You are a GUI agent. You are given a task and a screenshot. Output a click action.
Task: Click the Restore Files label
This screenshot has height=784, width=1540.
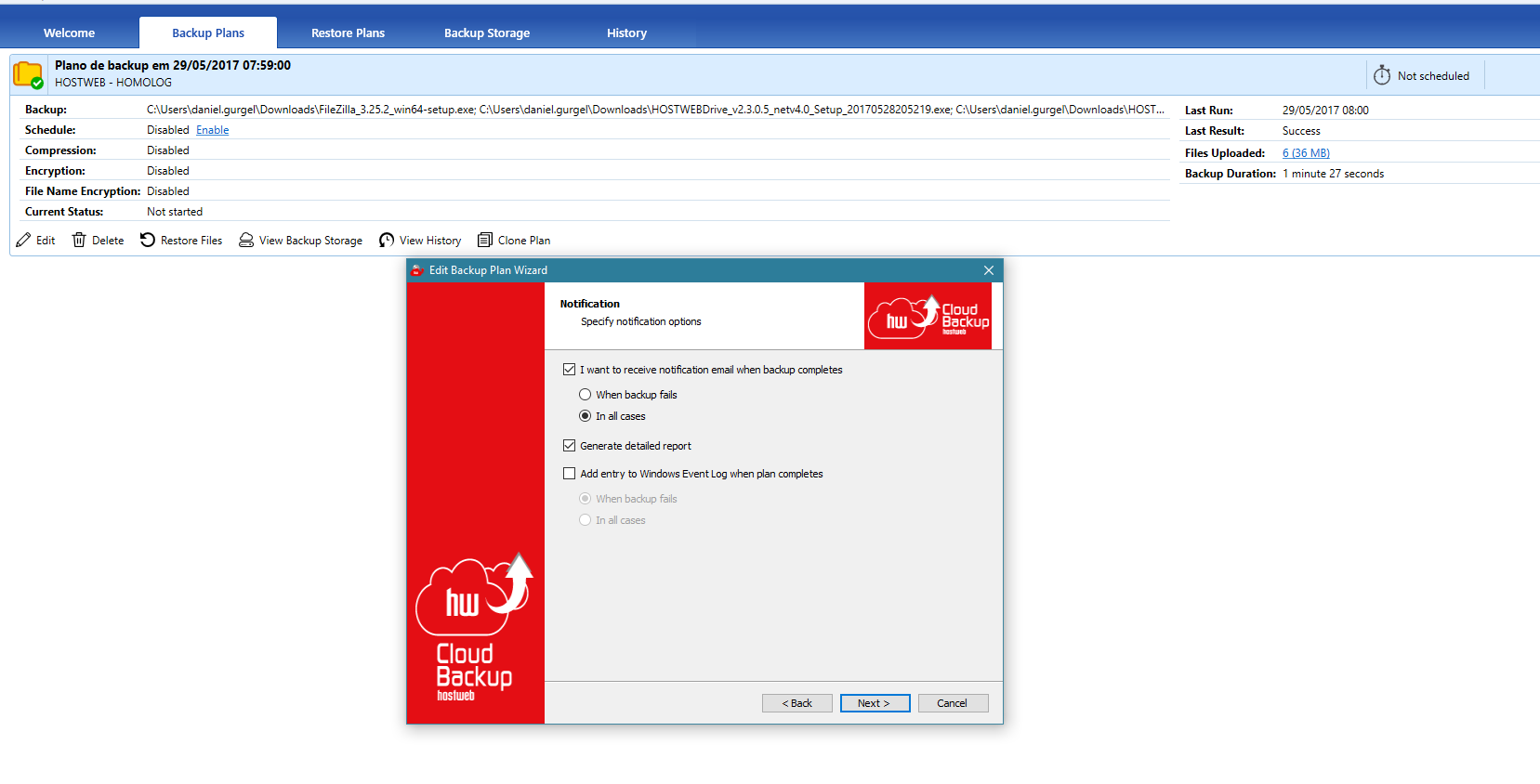(x=191, y=241)
